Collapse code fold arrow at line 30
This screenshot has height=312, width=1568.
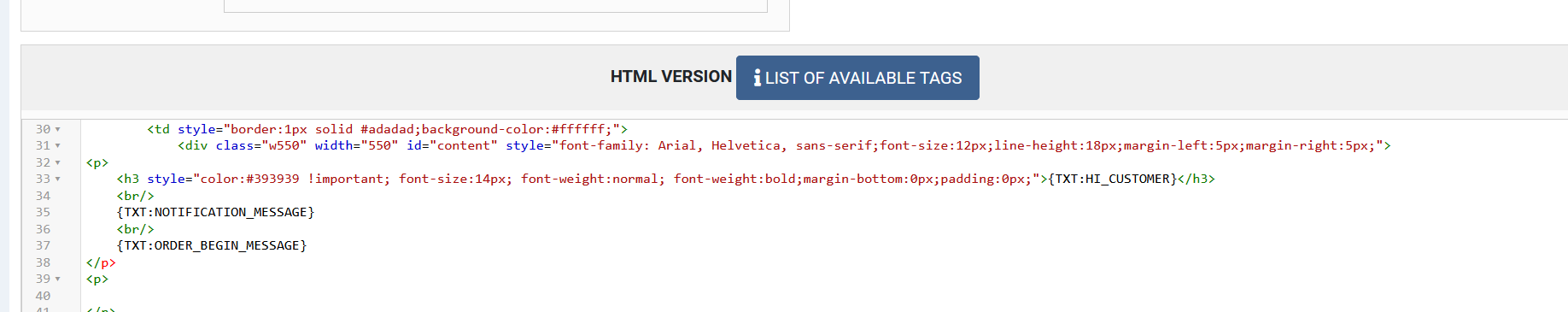[x=58, y=129]
